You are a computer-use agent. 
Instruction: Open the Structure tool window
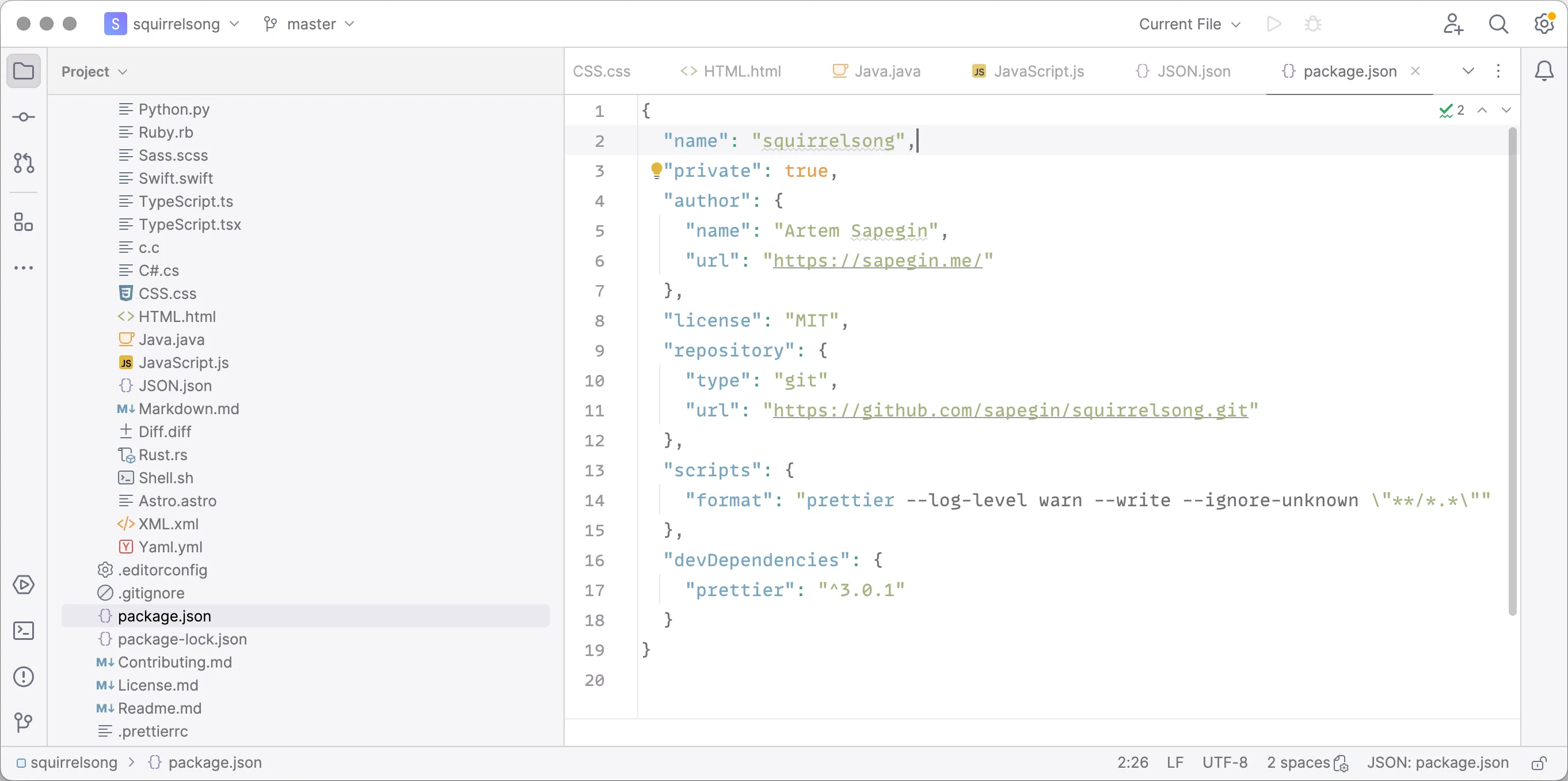click(x=24, y=222)
